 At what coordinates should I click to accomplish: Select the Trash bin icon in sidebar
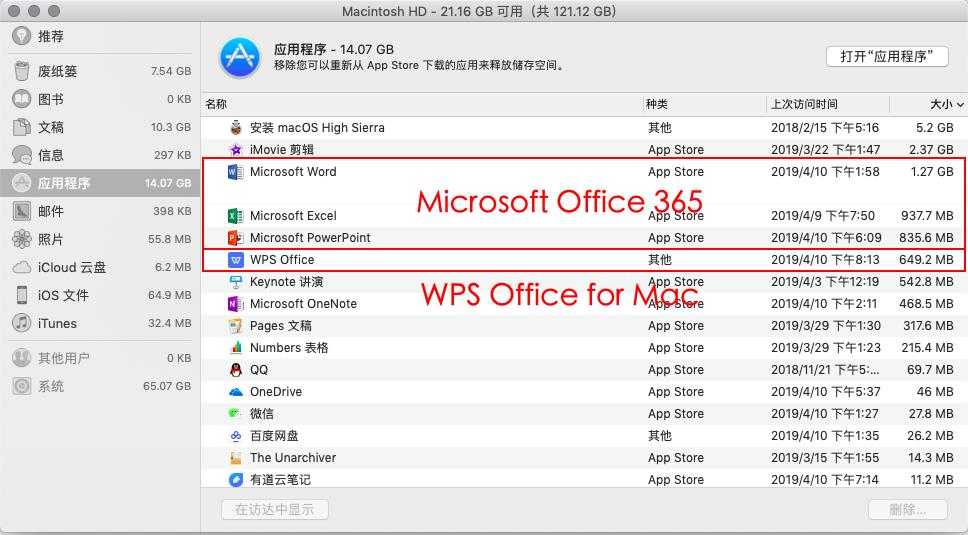[x=22, y=71]
